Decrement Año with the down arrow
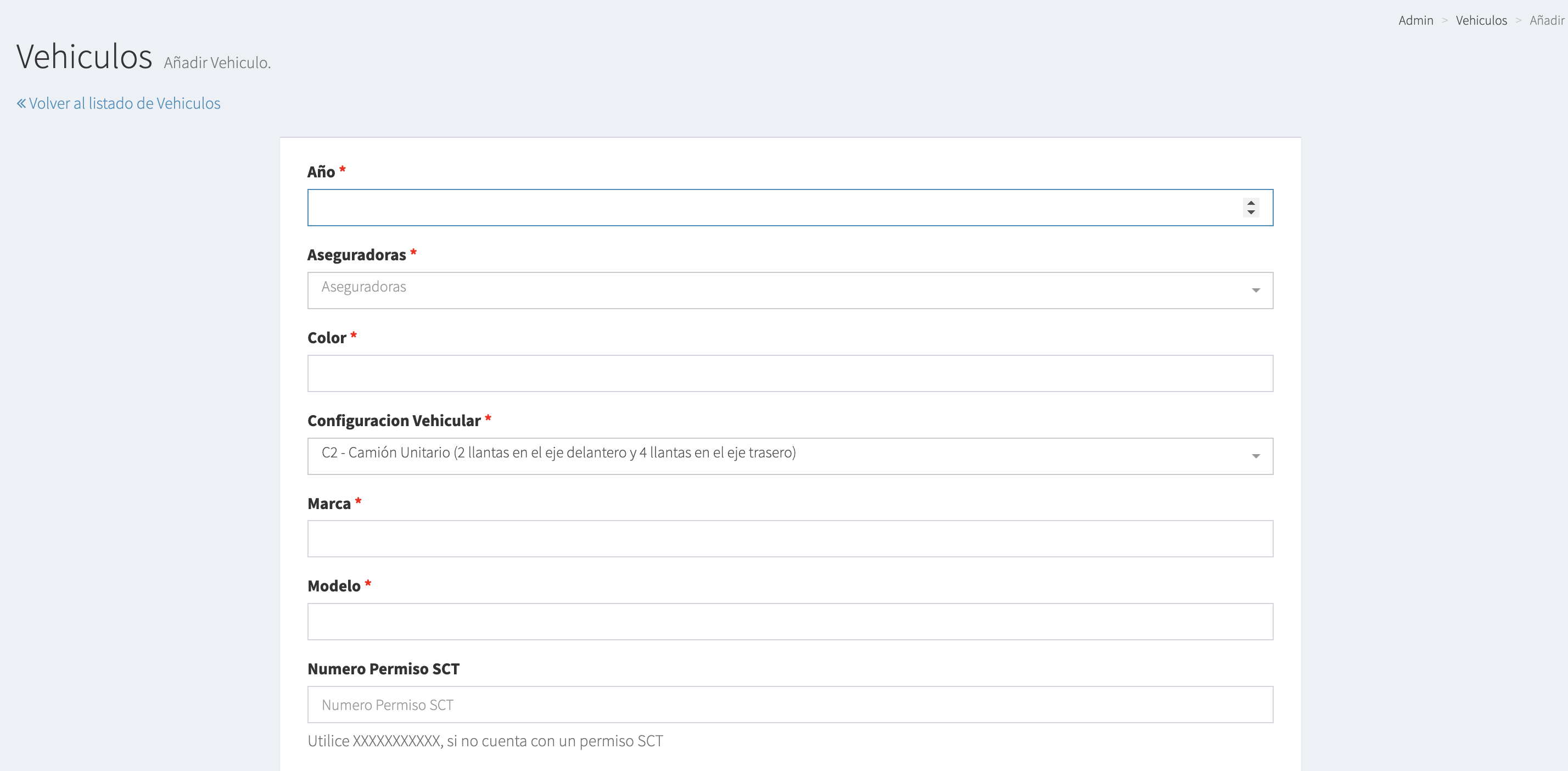This screenshot has width=1568, height=771. (x=1251, y=212)
